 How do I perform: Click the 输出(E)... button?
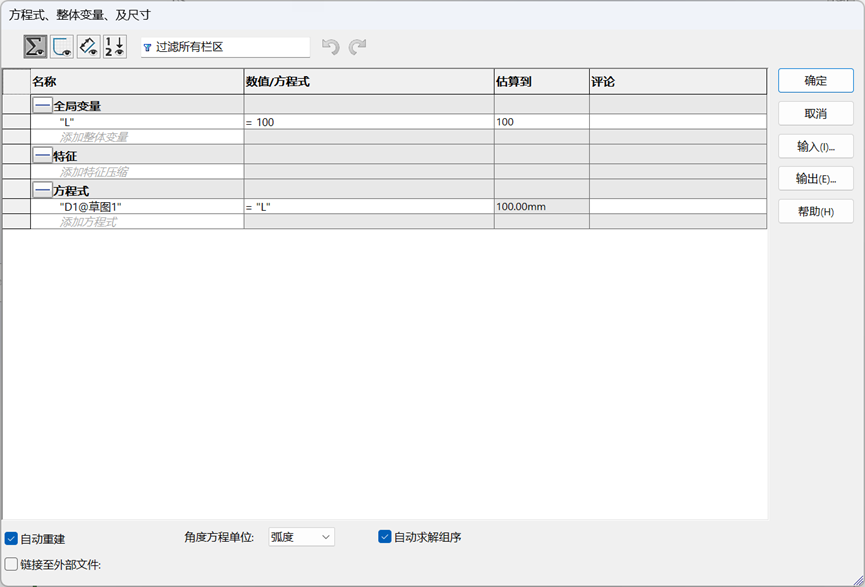click(815, 179)
